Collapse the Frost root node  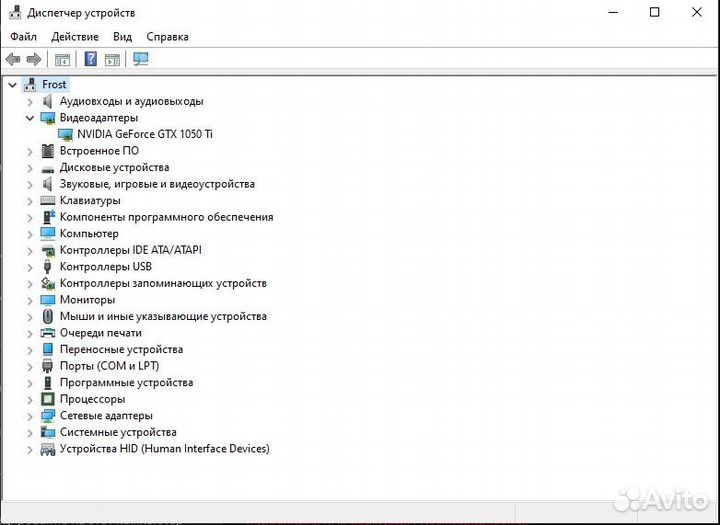[12, 85]
